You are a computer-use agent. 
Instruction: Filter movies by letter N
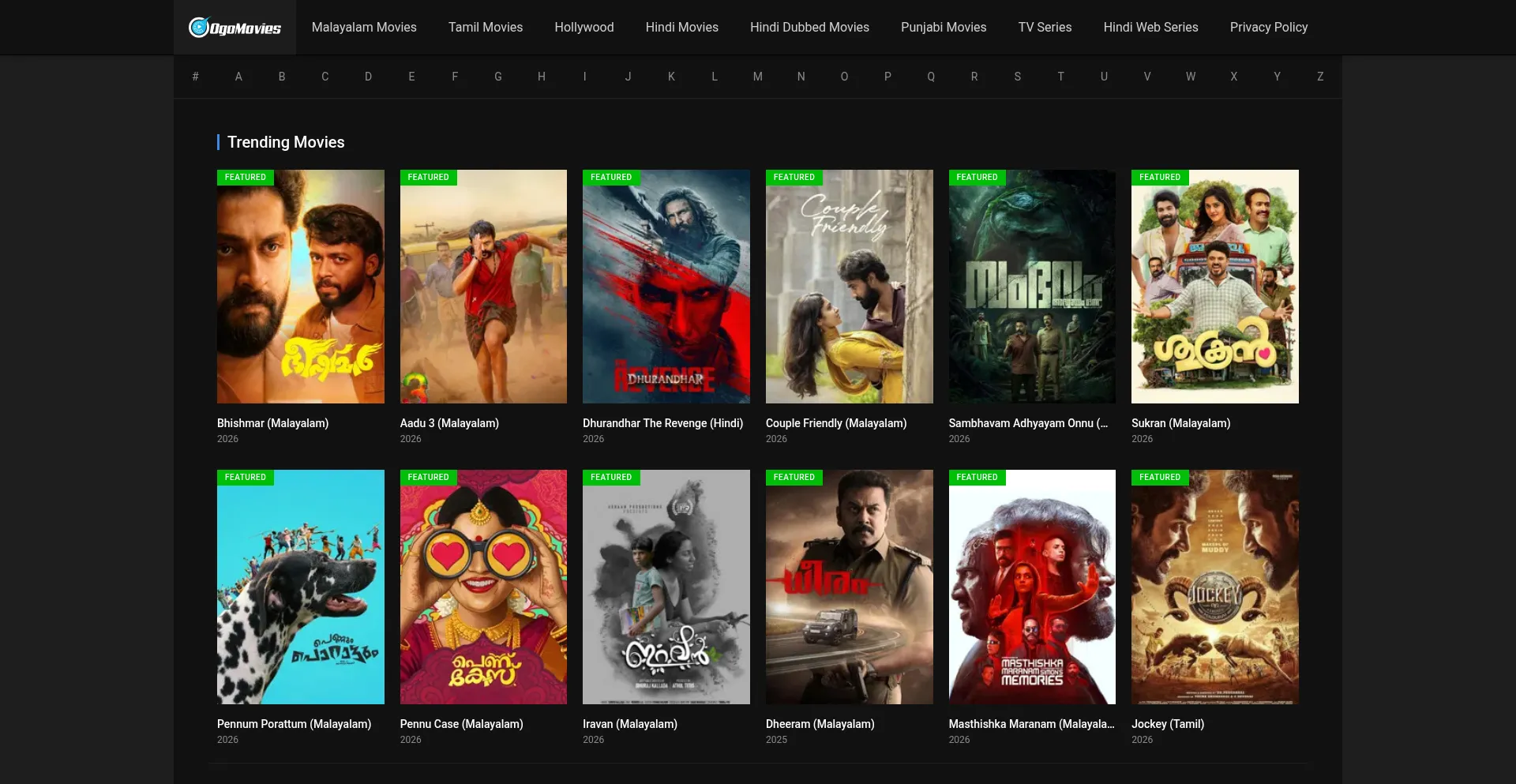801,77
